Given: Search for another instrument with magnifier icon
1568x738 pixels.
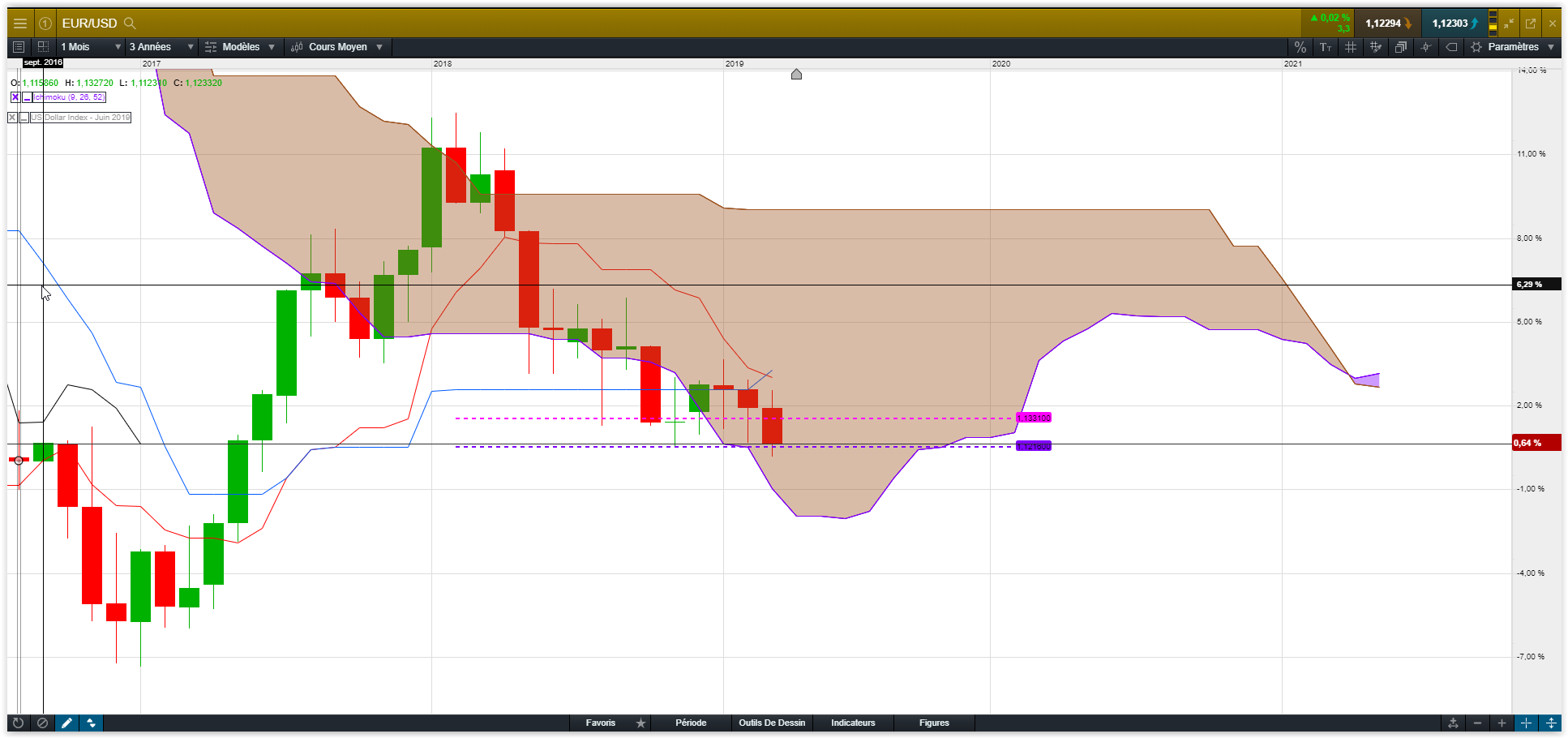Looking at the screenshot, I should 130,24.
